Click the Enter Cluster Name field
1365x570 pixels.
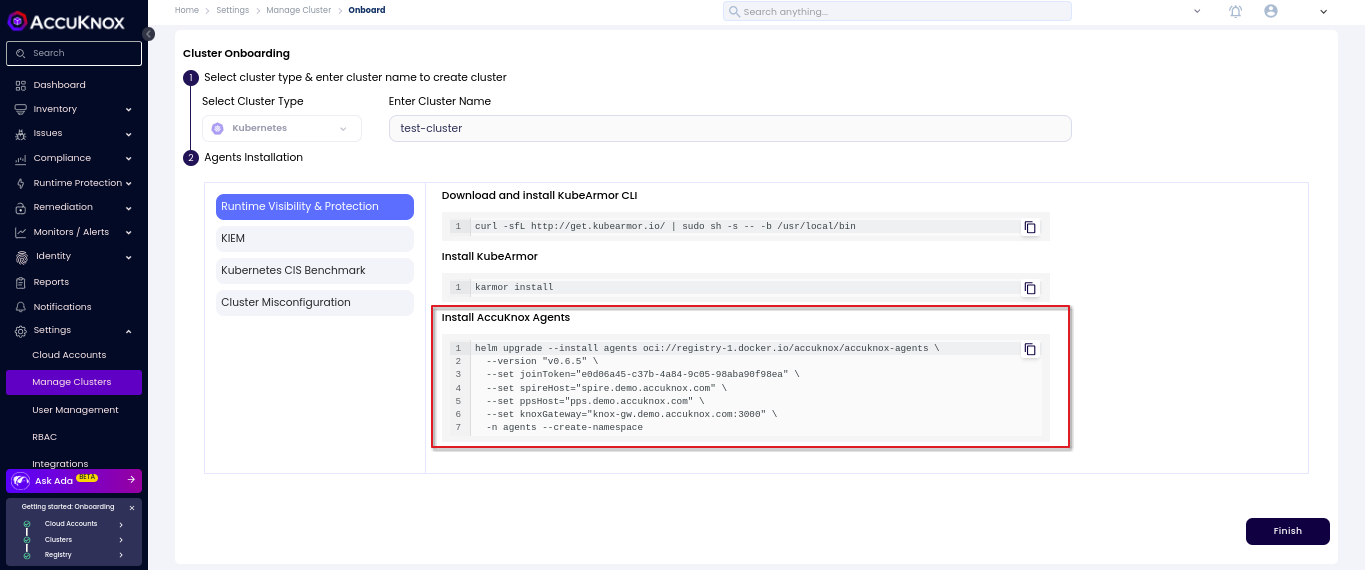(730, 129)
